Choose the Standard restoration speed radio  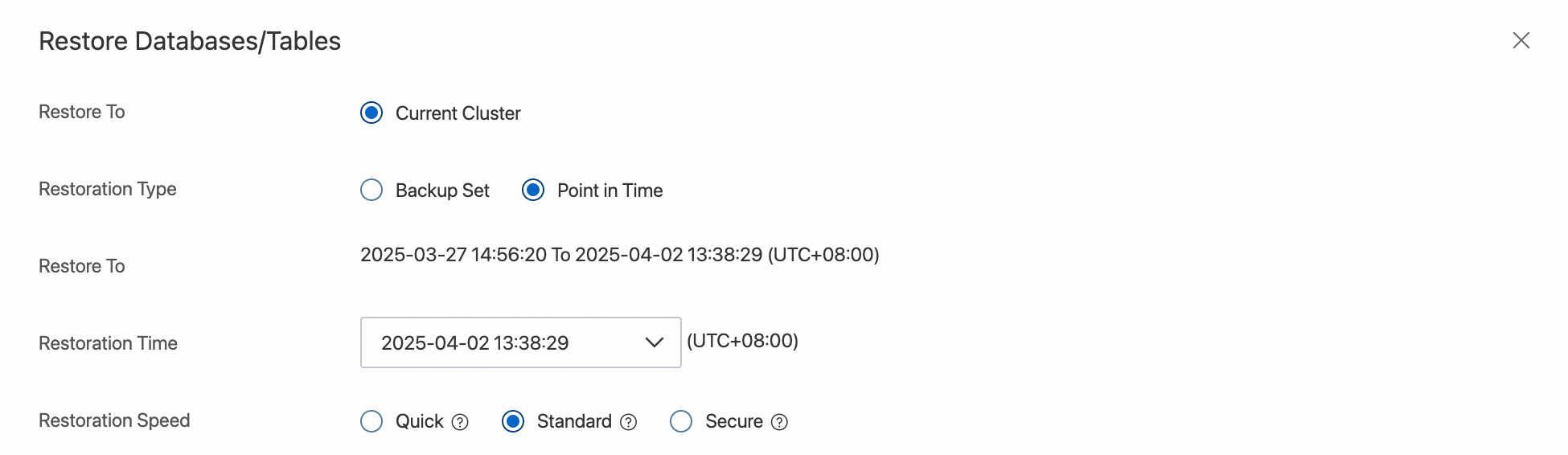point(513,421)
